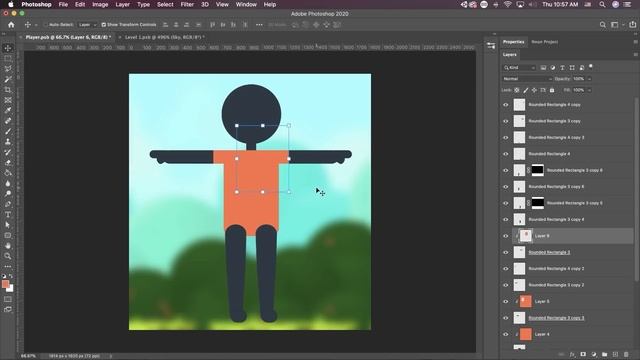Select the Frame tool
Screen dimensions: 640x360
tap(8, 100)
